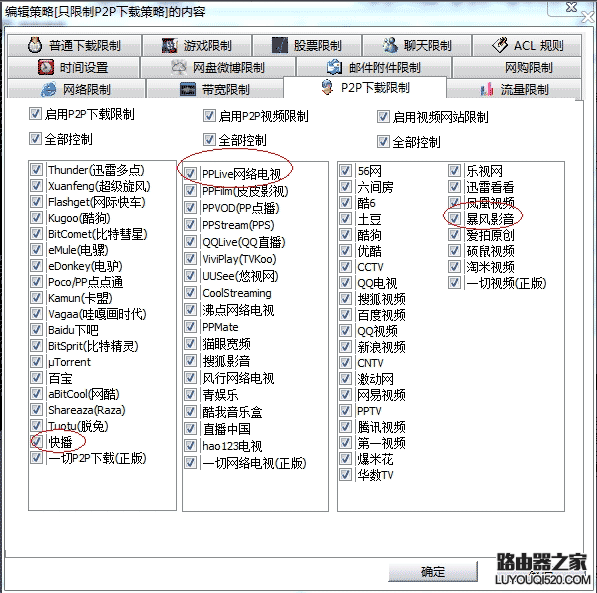Uncheck 全部控制 under 视频网站限制
Image resolution: width=597 pixels, height=593 pixels.
click(383, 142)
